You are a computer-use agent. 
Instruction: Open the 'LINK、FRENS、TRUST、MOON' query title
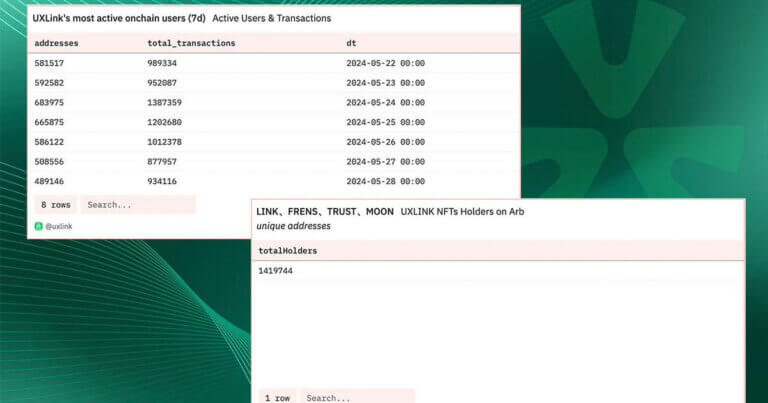[325, 212]
